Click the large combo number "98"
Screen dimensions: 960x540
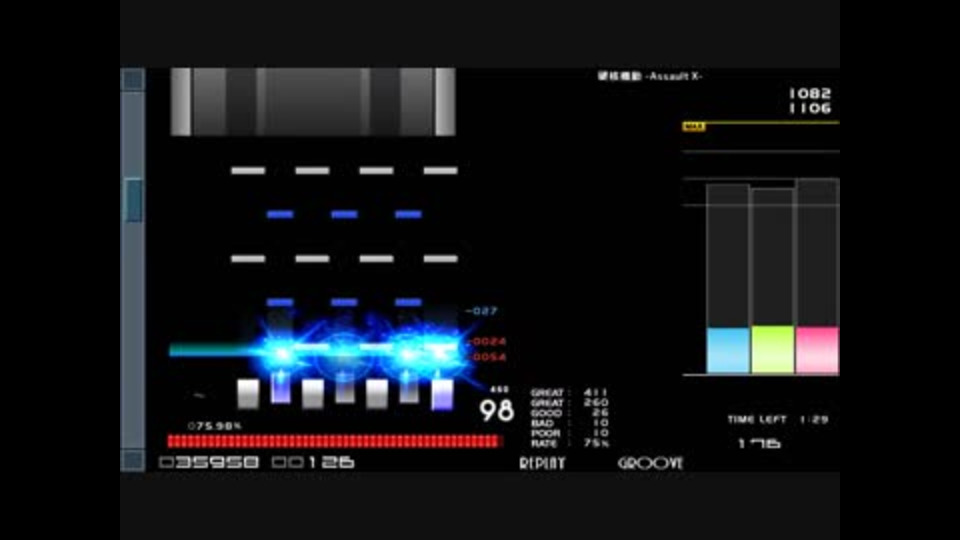497,410
